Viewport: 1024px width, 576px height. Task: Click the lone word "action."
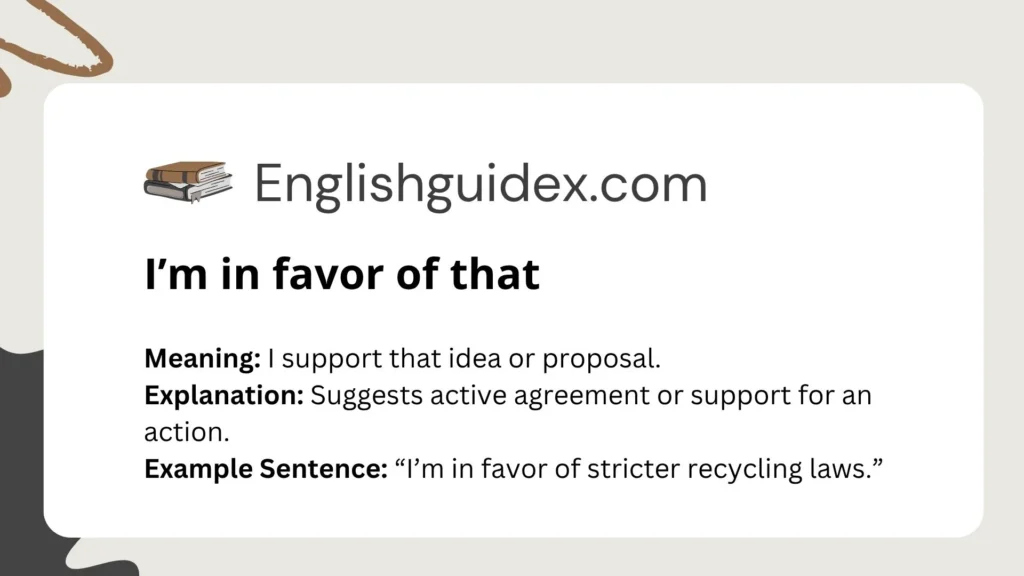pos(178,432)
